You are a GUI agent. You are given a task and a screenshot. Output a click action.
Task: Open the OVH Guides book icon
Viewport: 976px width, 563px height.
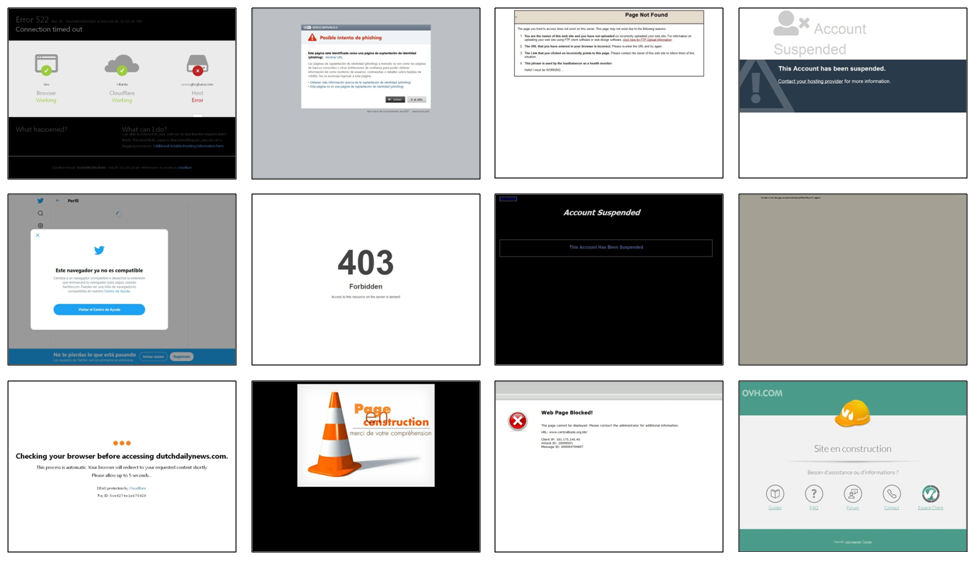point(775,494)
